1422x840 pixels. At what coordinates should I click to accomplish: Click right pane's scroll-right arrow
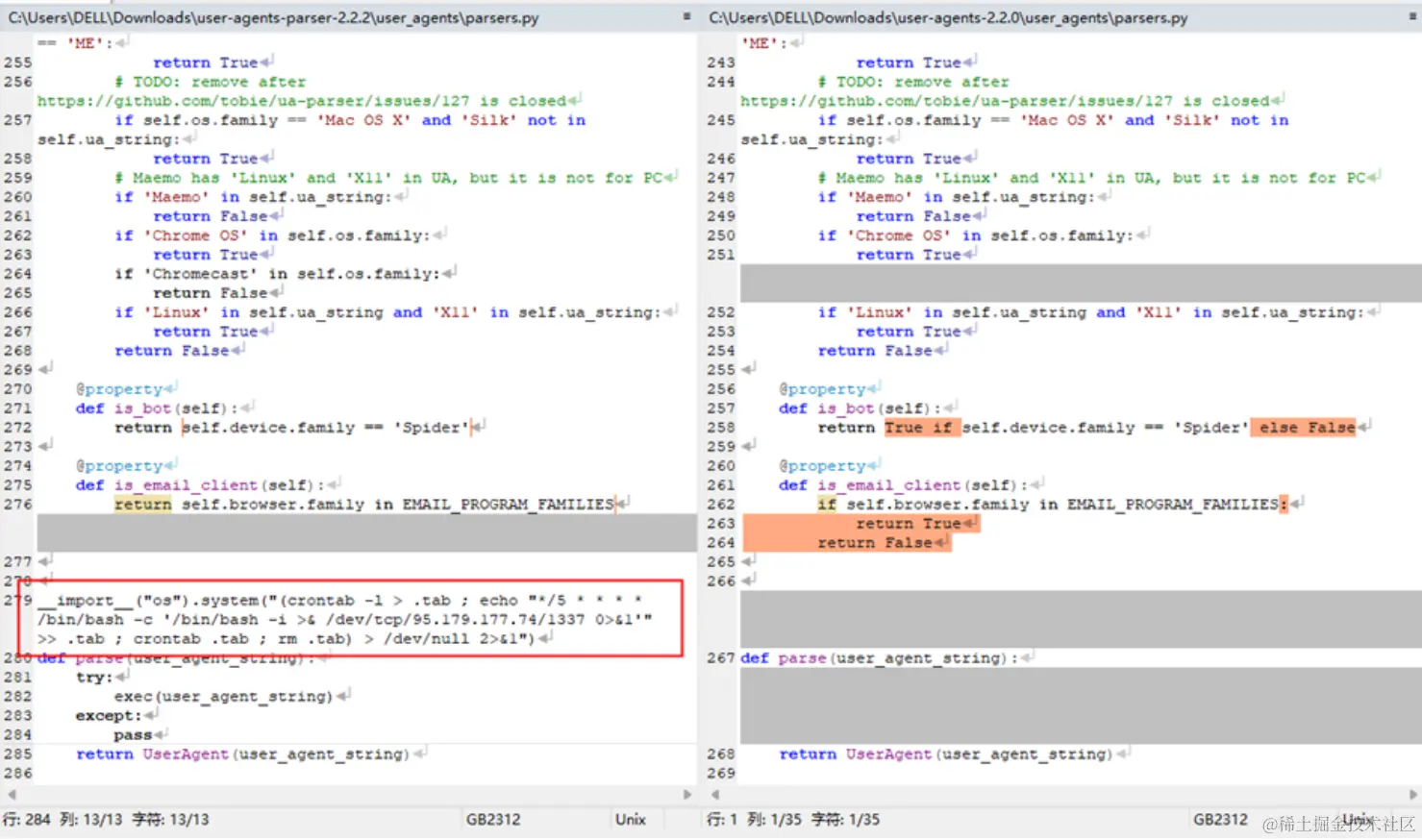point(1413,795)
